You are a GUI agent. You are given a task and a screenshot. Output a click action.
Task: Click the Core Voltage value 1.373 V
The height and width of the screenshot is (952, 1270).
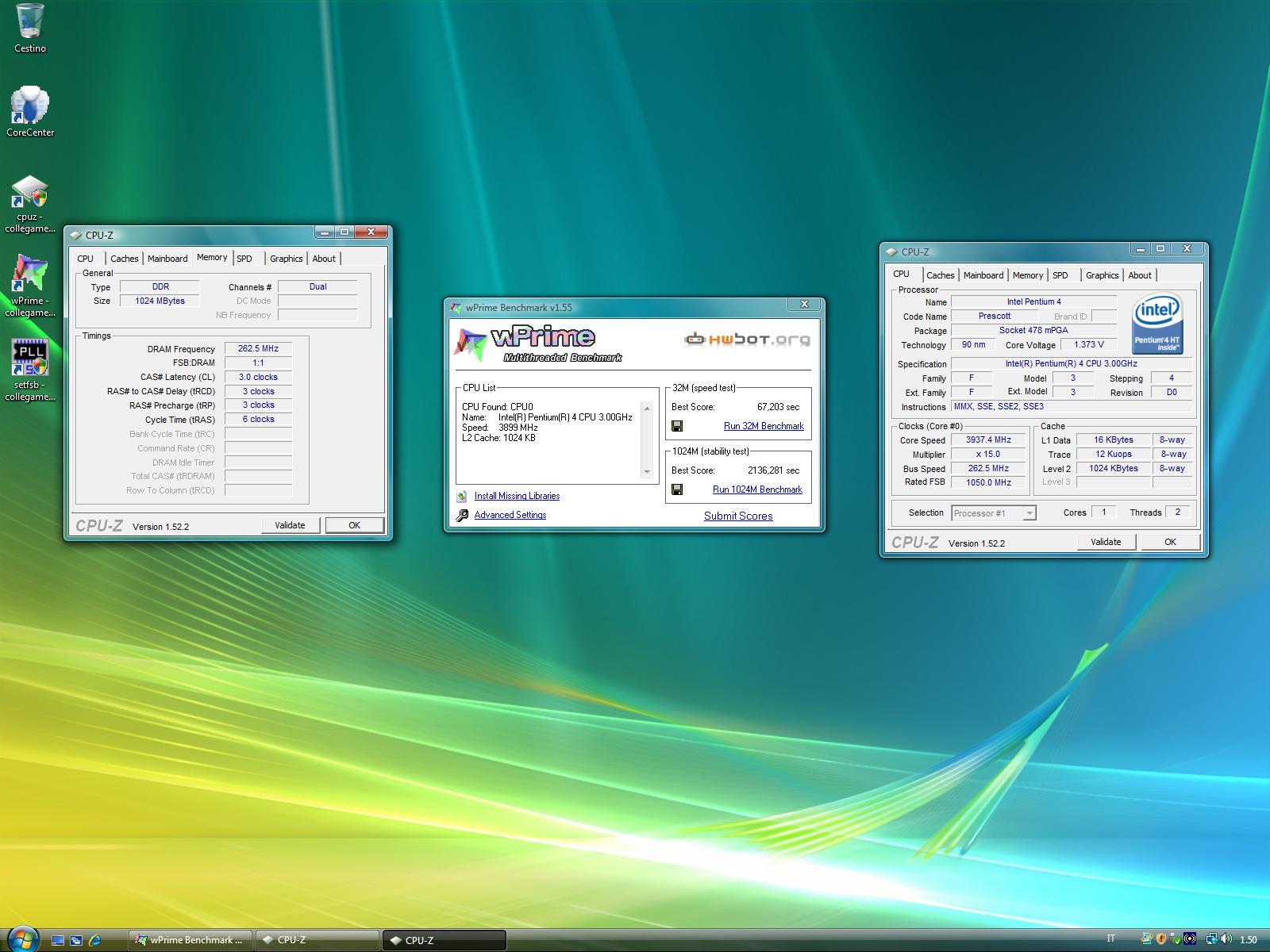(x=1089, y=344)
